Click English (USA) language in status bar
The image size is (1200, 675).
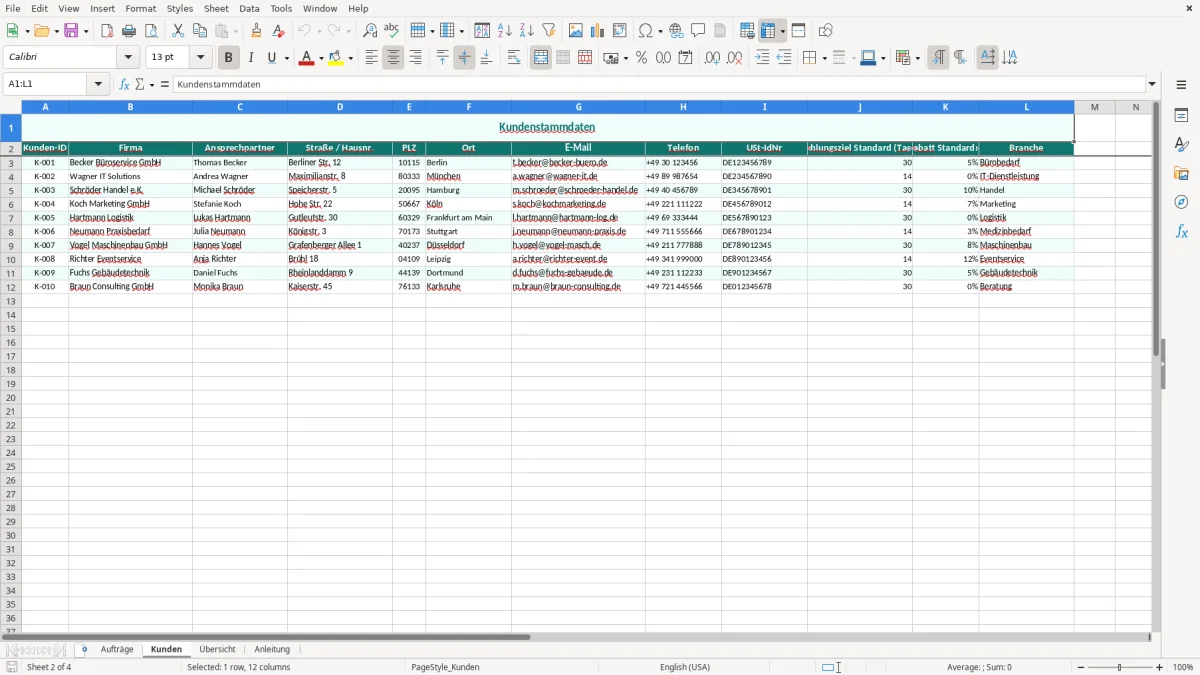coord(685,667)
